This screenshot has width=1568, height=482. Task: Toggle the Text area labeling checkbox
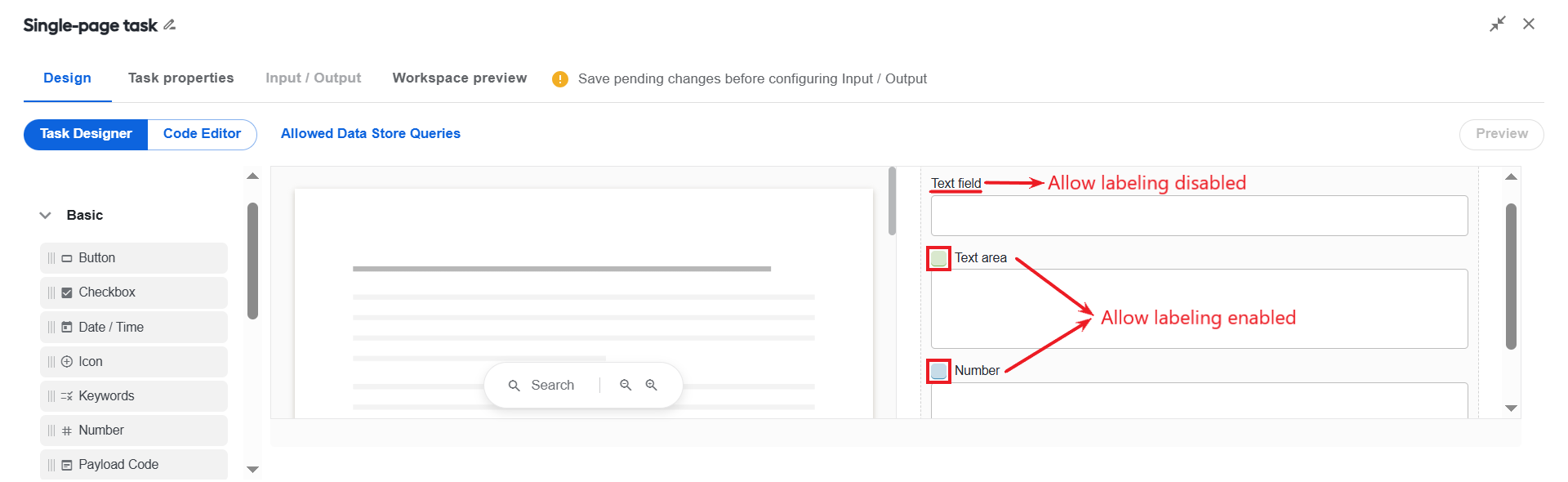click(939, 258)
